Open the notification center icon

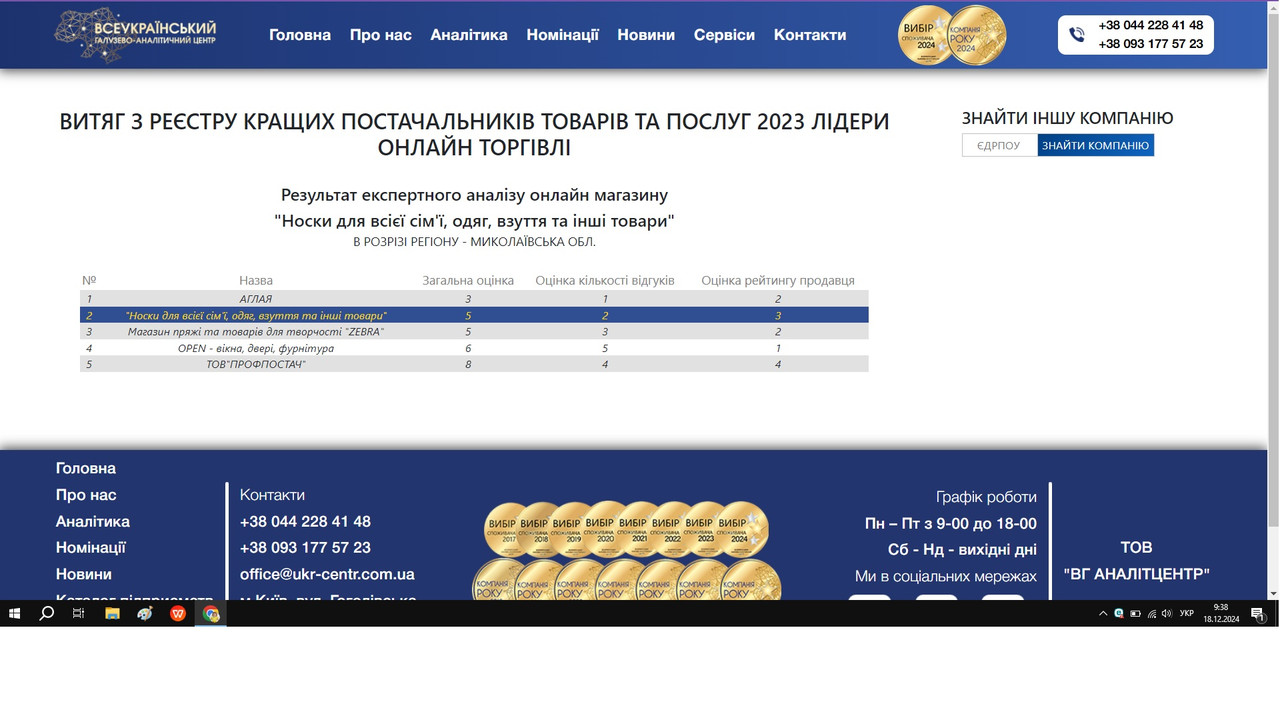pos(1258,613)
